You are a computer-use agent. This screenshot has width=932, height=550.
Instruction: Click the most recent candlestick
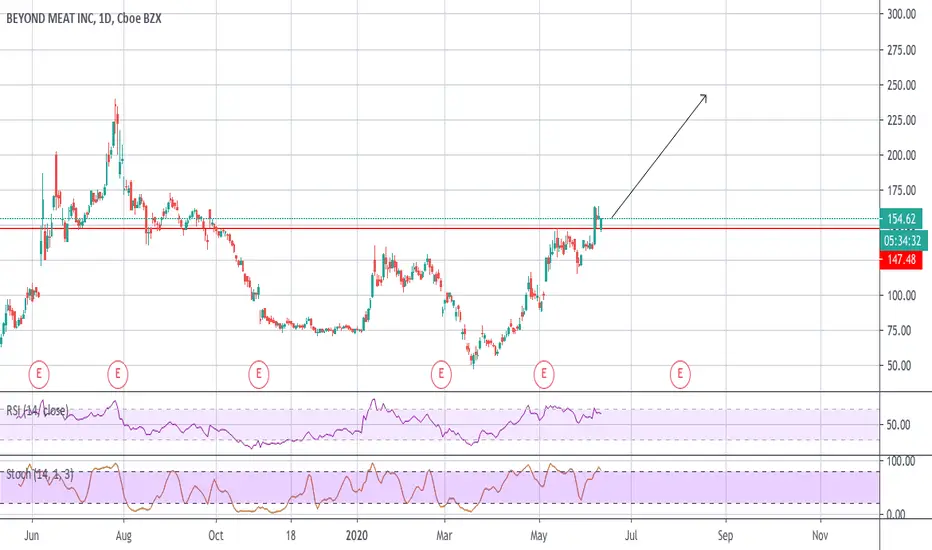coord(602,224)
